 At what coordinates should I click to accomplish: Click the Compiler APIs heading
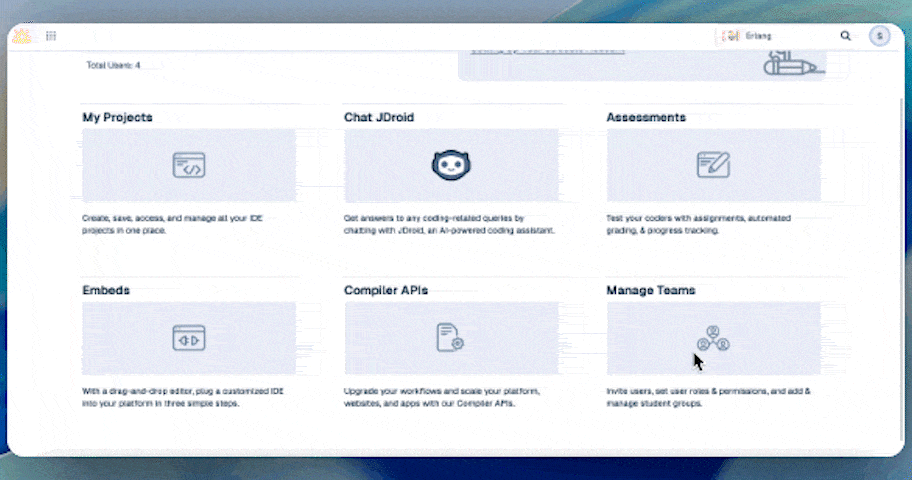tap(386, 290)
